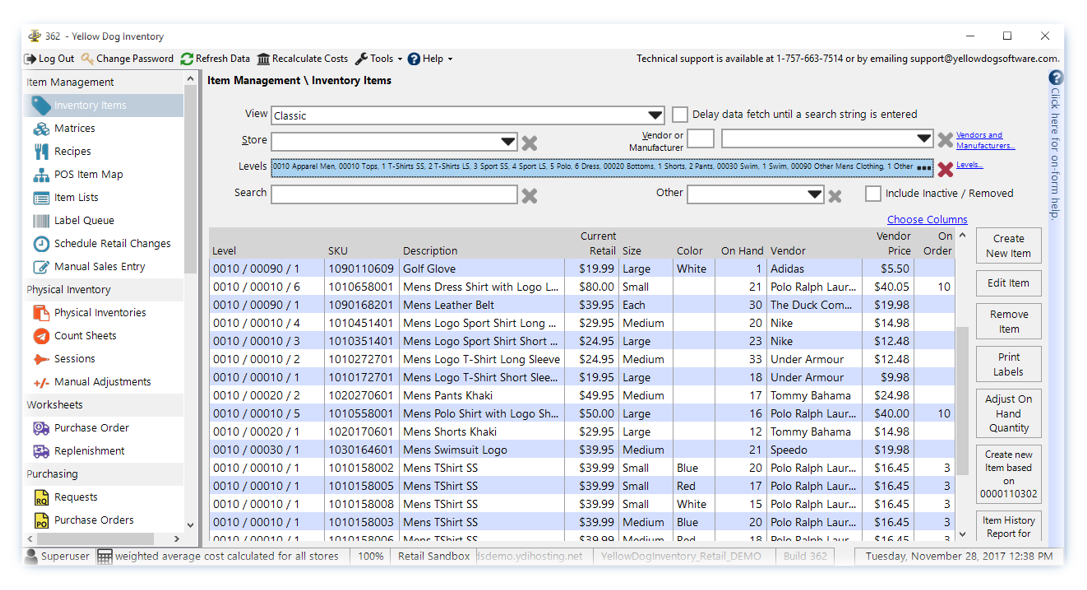Screen dimensions: 1087x590
Task: Open the Recipes icon
Action: pyautogui.click(x=42, y=151)
